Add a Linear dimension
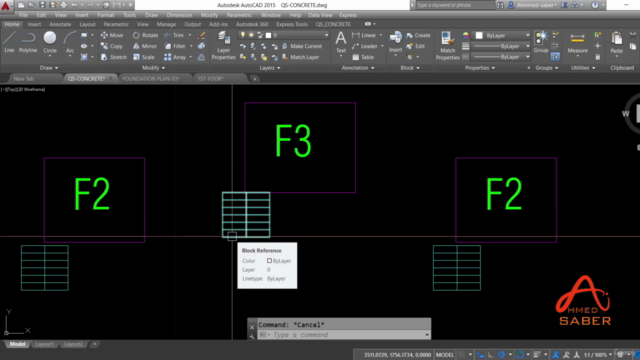 point(364,36)
